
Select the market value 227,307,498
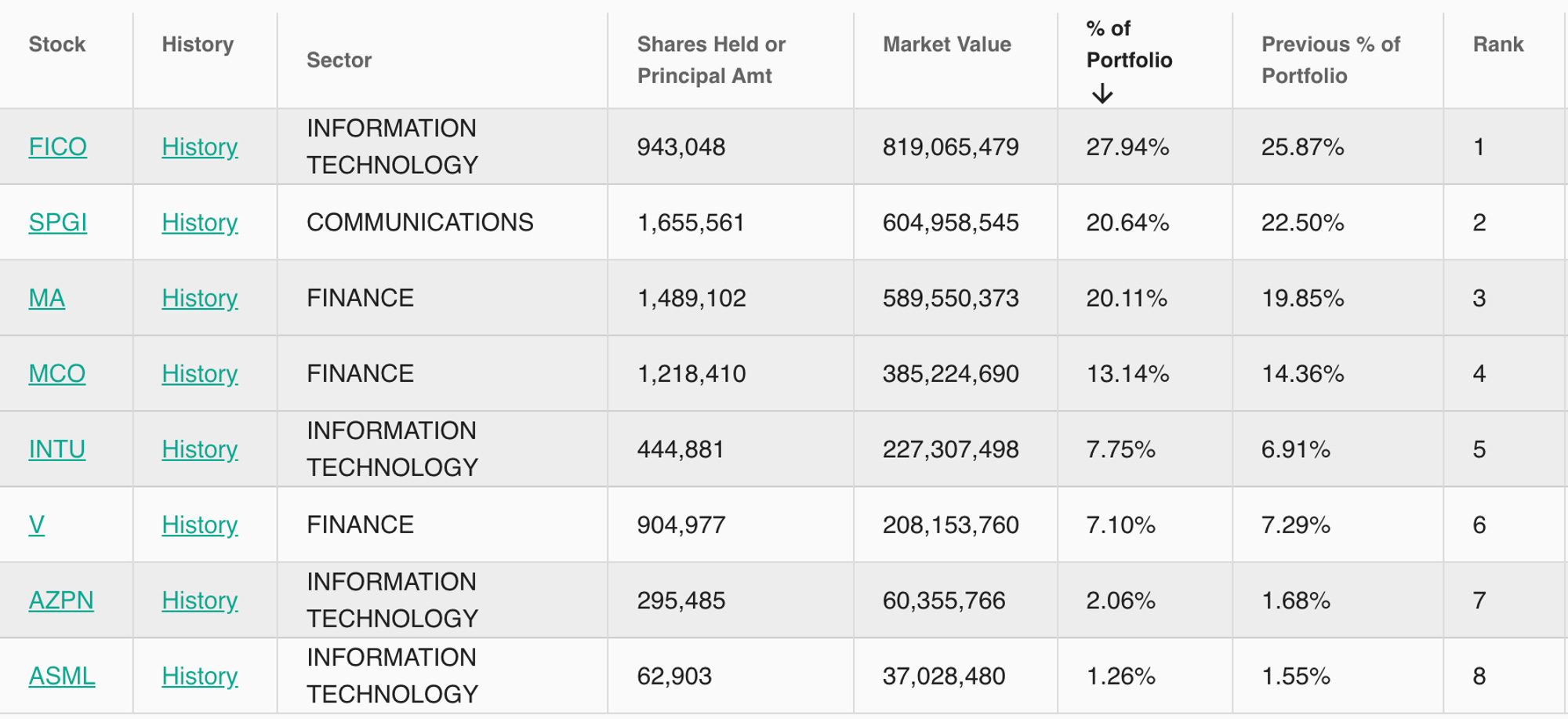click(x=950, y=448)
